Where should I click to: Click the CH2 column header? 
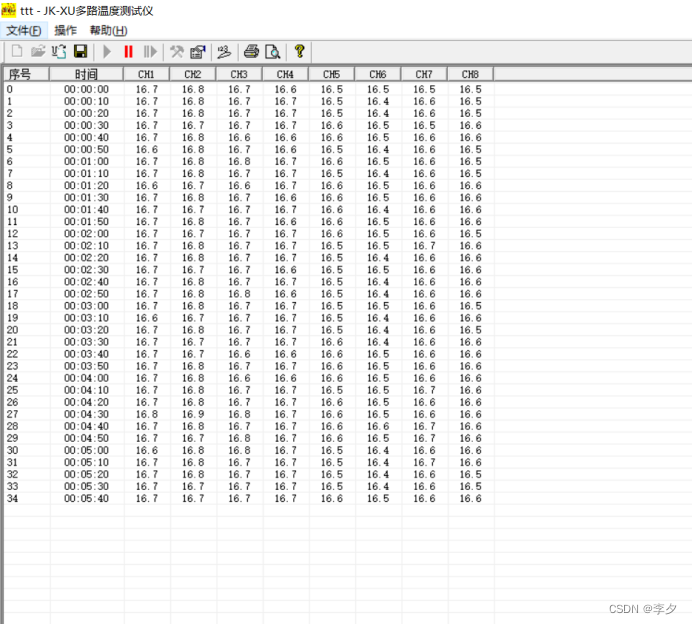click(x=192, y=74)
